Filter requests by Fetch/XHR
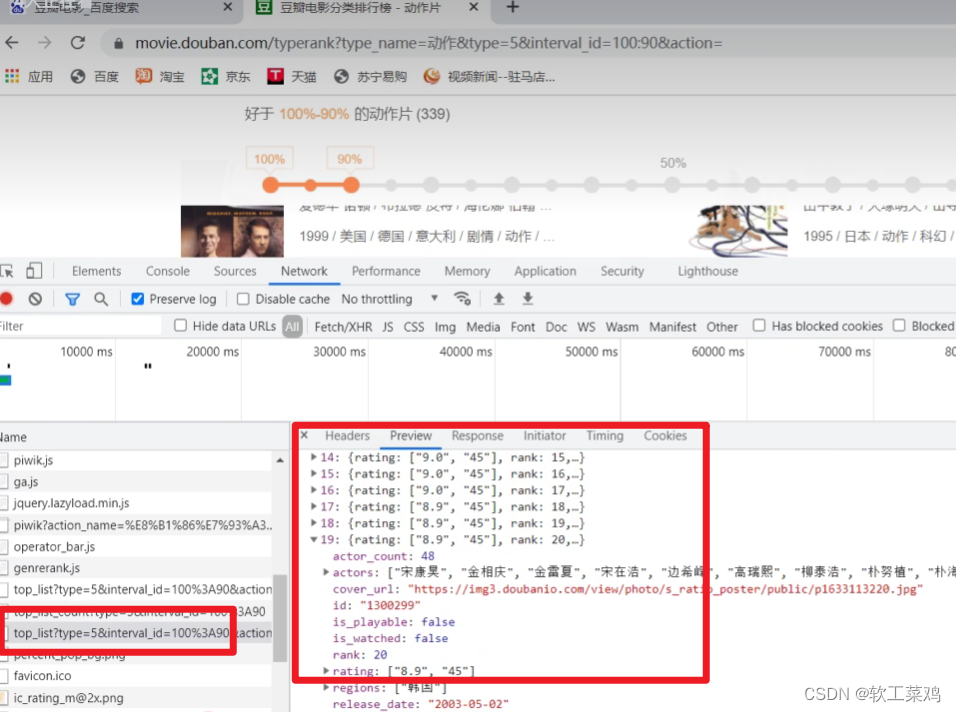Screen dimensions: 956x712 [343, 327]
